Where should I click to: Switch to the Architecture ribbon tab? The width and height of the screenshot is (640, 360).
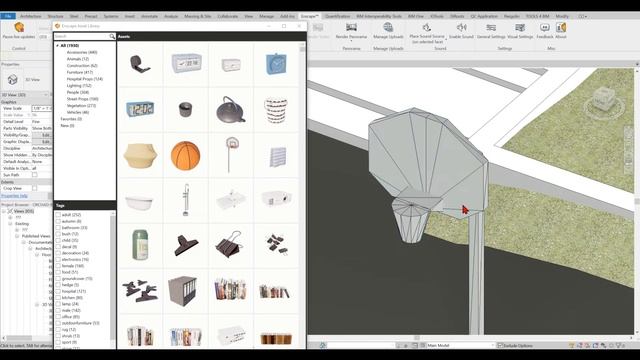click(31, 16)
